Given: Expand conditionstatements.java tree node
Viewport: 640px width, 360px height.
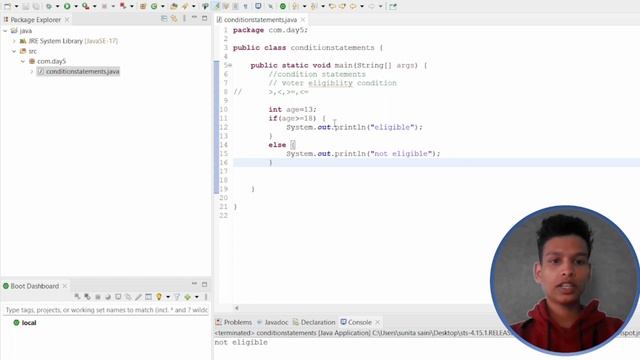Looking at the screenshot, I should [32, 71].
